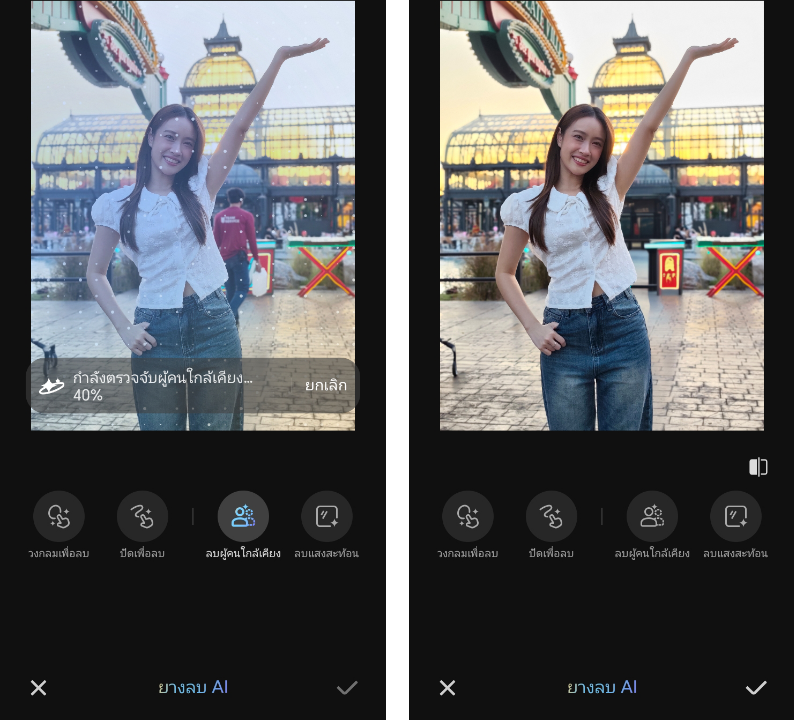Select remove reflection tool in left screen
The height and width of the screenshot is (720, 794).
327,516
